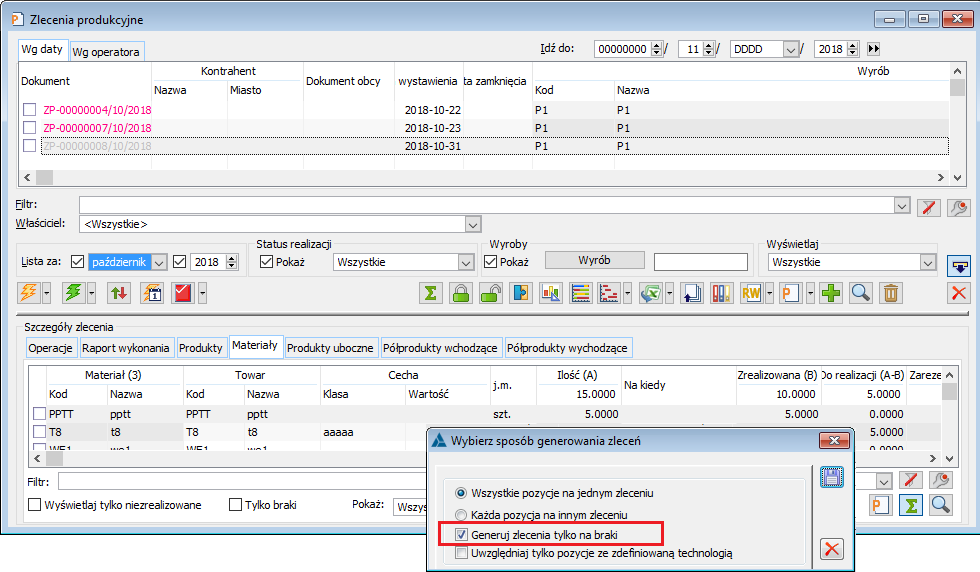The height and width of the screenshot is (572, 980).
Task: Click the trash can delete icon
Action: coord(891,293)
